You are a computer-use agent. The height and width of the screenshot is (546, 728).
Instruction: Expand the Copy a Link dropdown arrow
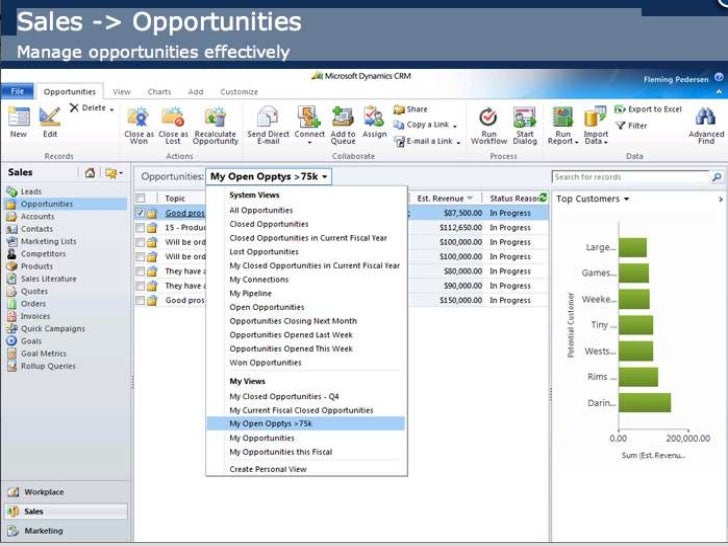coord(455,126)
